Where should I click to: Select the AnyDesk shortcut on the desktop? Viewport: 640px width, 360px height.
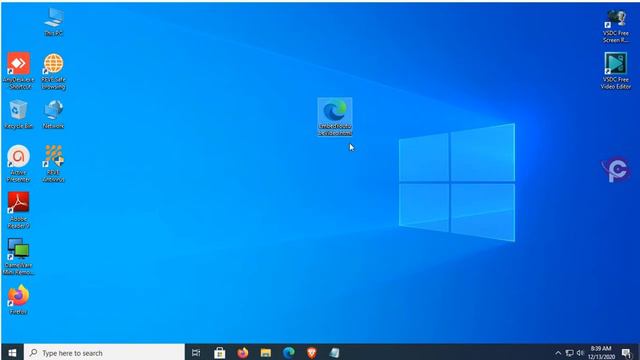(x=18, y=71)
